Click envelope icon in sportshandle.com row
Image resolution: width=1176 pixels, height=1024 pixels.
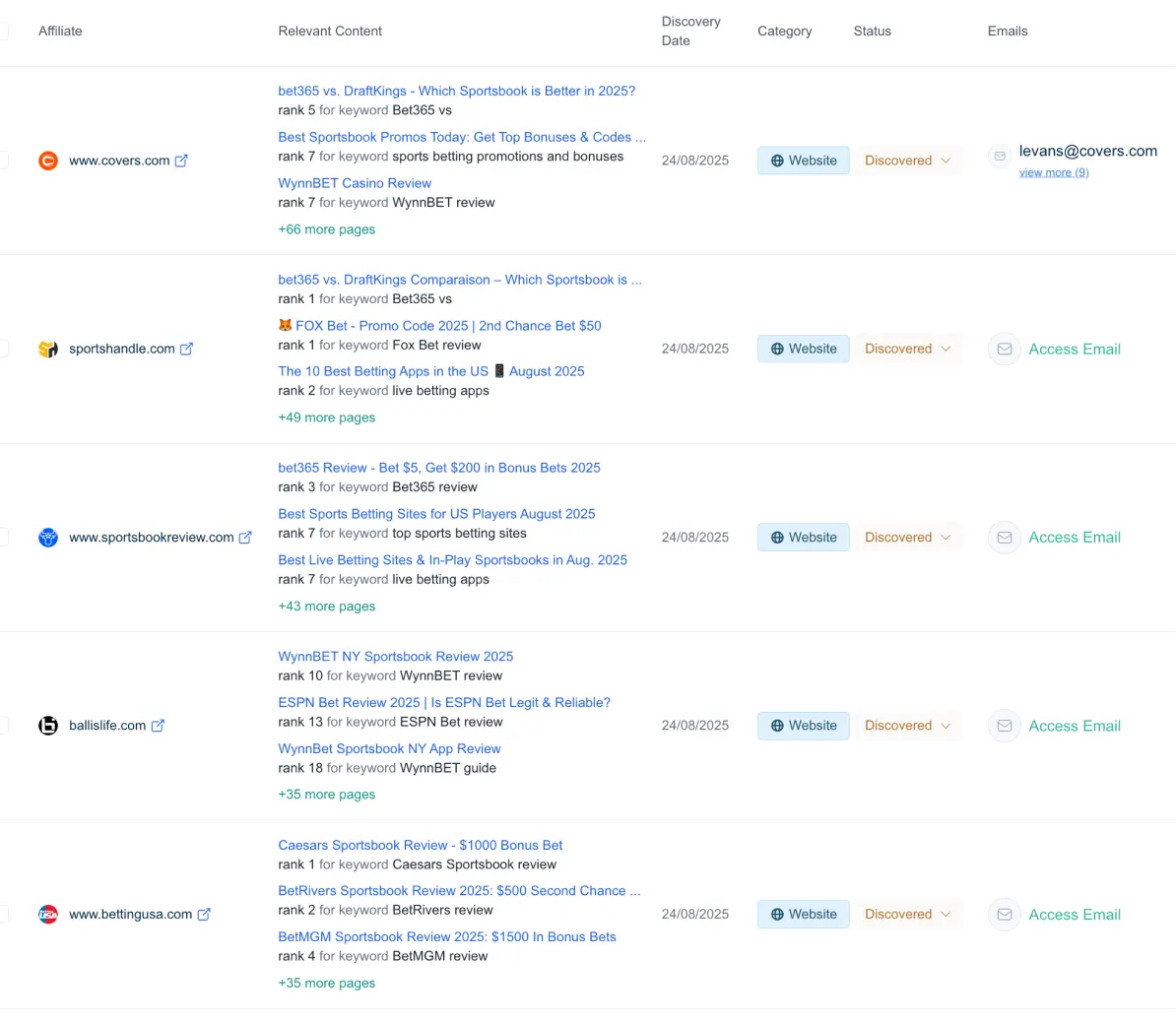click(x=1005, y=349)
